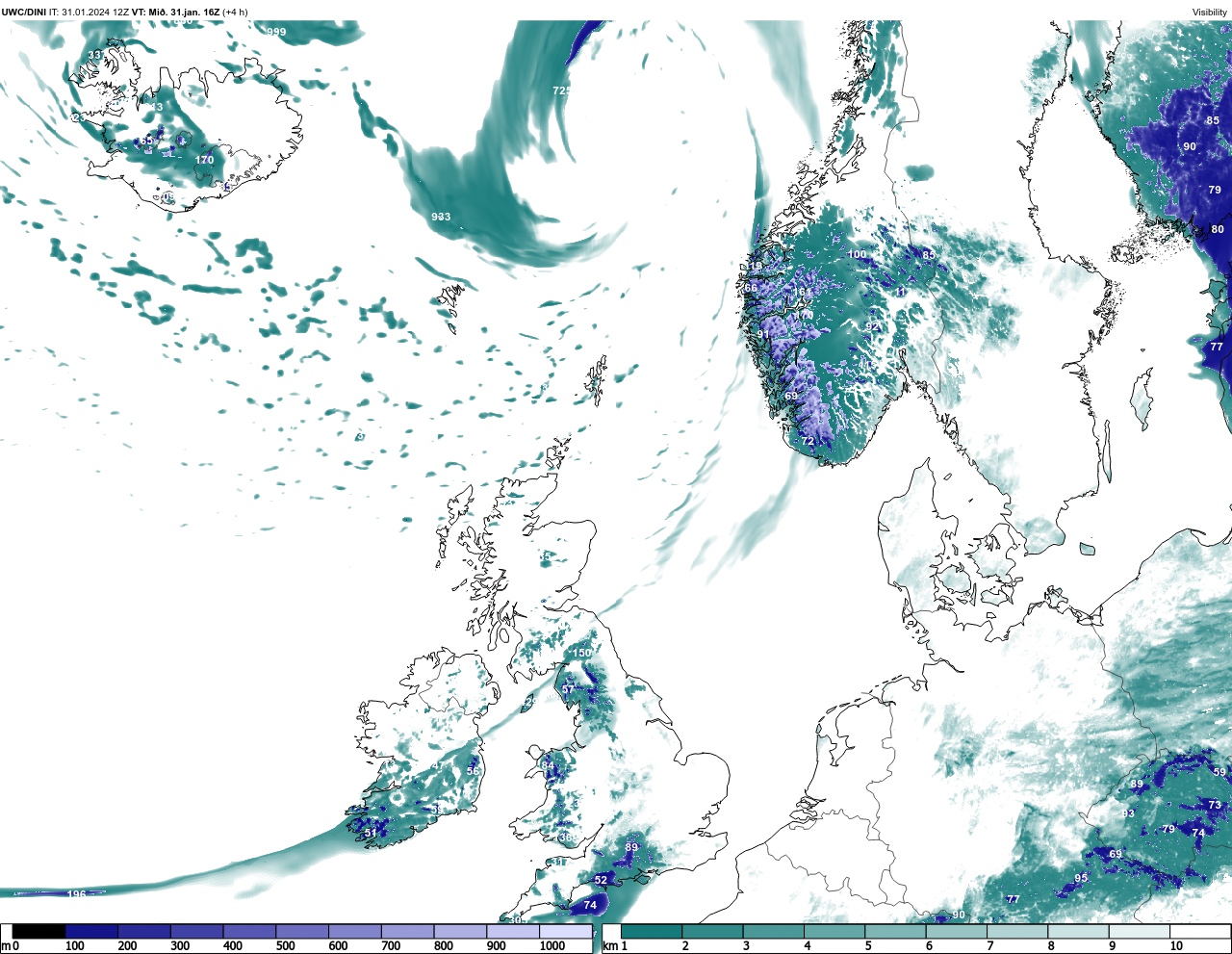This screenshot has height=954, width=1232.
Task: Select the '31.01.2024 12Z' initialization time text
Action: pos(96,12)
